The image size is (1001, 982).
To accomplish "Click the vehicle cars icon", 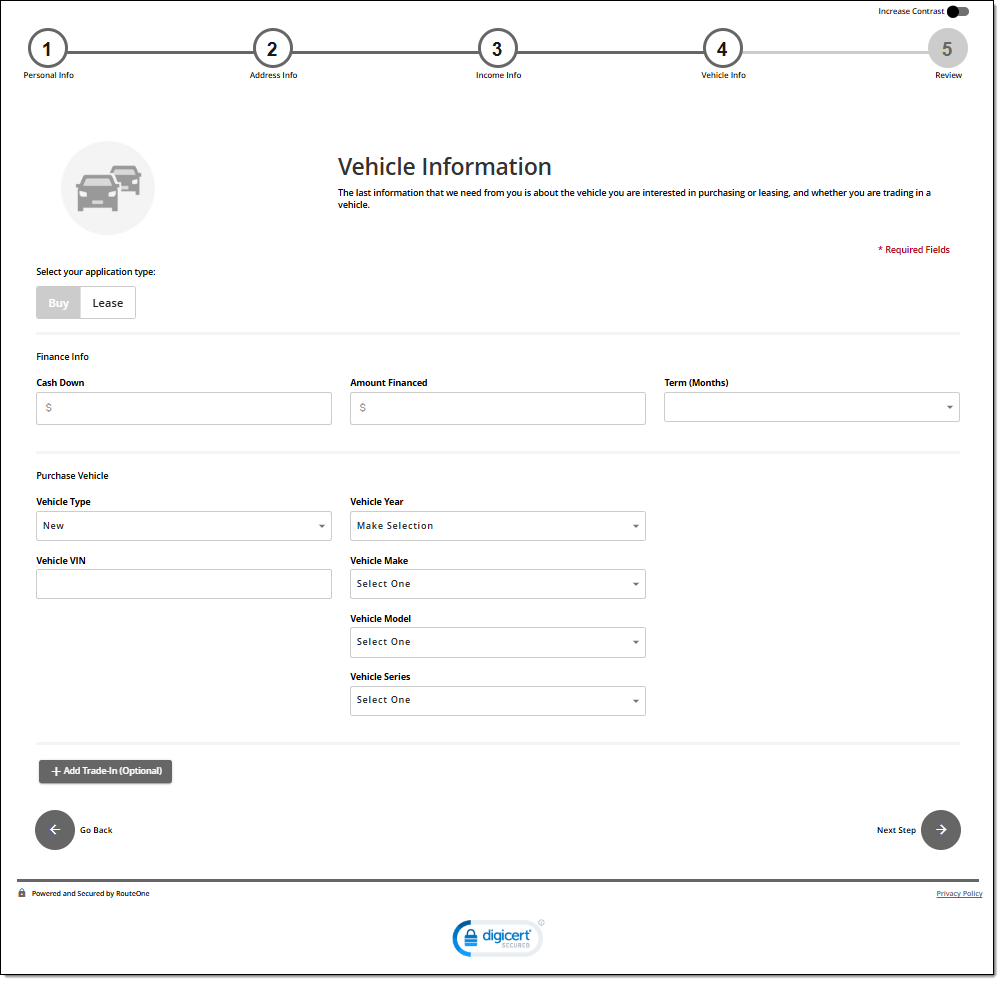I will pyautogui.click(x=108, y=188).
